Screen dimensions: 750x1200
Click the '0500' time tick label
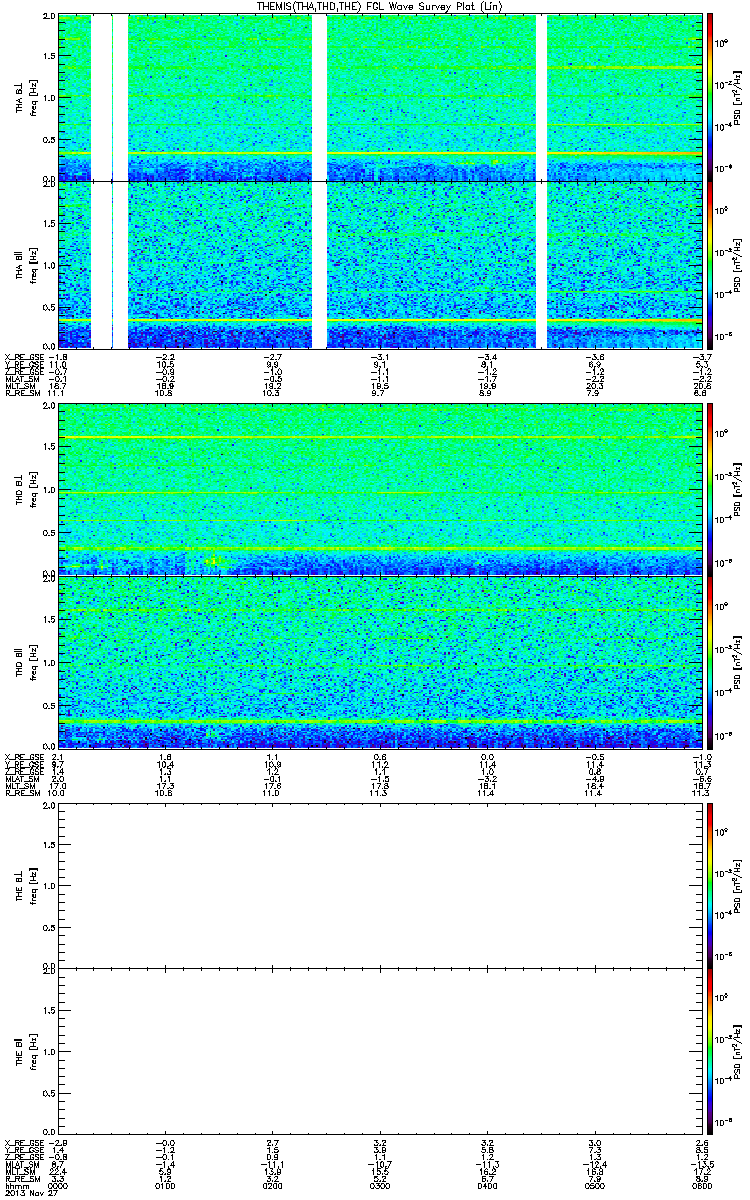coord(594,1185)
